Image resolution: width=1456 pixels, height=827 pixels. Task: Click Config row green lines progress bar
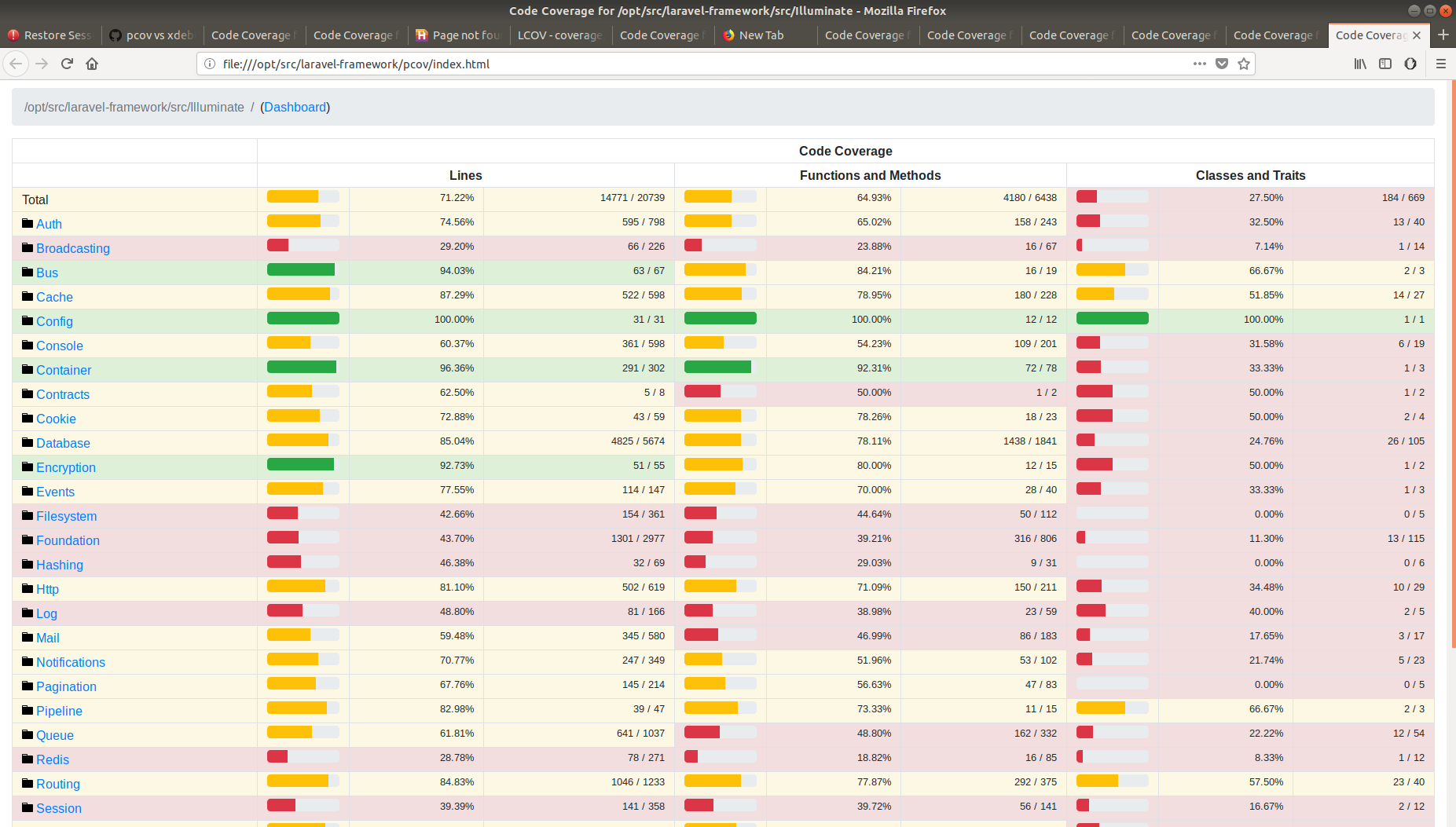303,318
